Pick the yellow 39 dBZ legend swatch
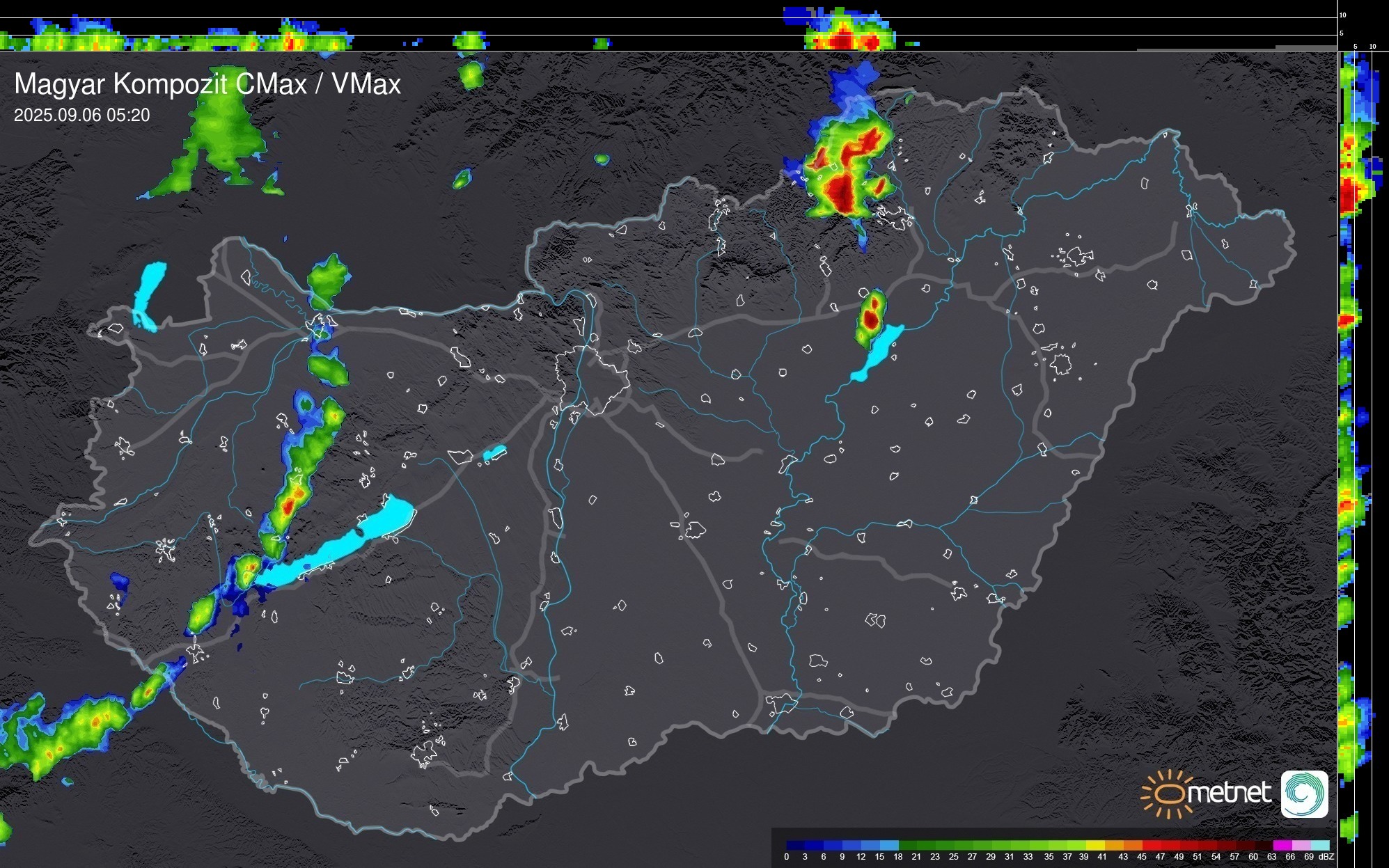The width and height of the screenshot is (1389, 868). tap(1095, 845)
